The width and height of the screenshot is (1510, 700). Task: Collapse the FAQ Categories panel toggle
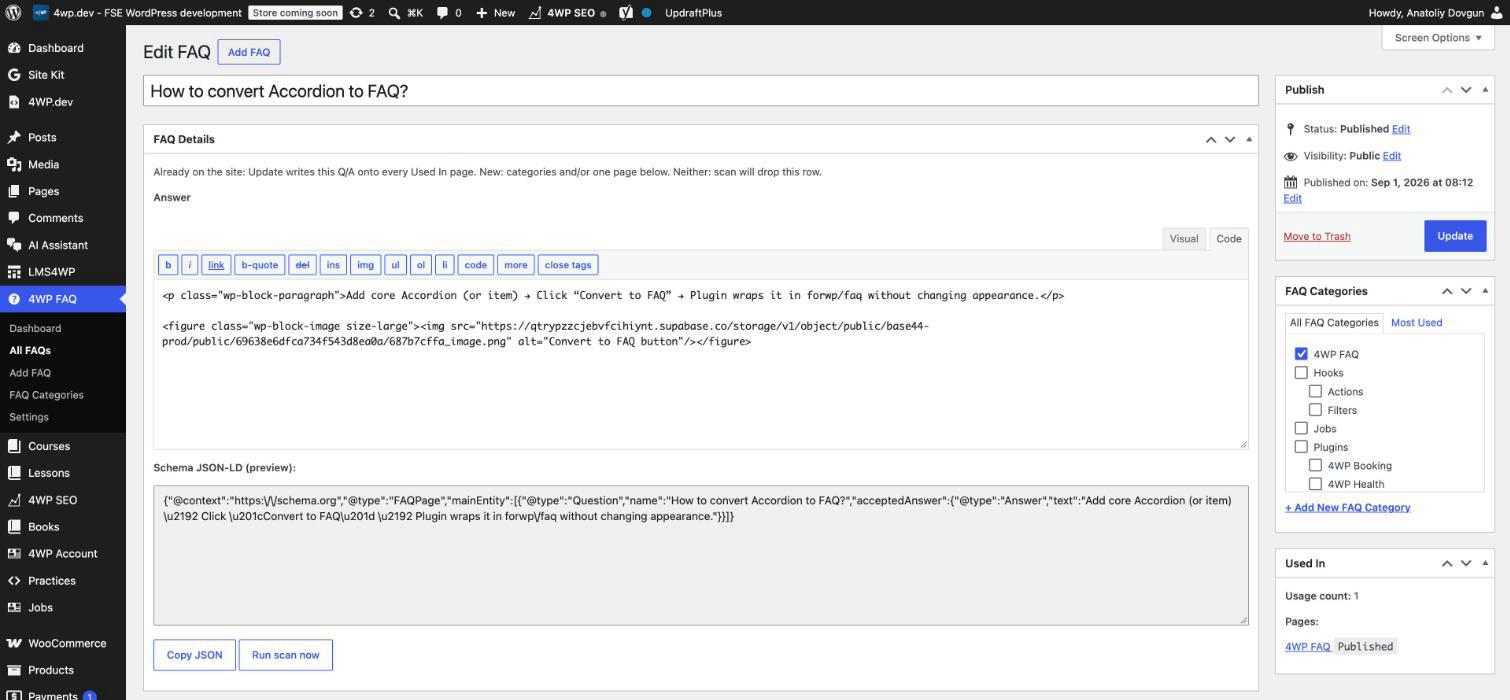1485,291
